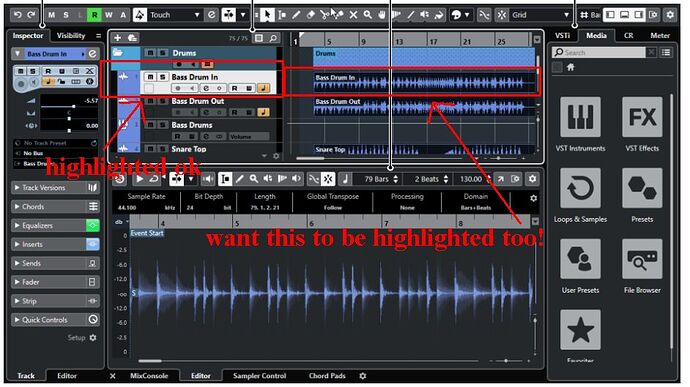Select the Zoom magnifier tool in top toolbar
690x387 pixels.
click(x=367, y=15)
